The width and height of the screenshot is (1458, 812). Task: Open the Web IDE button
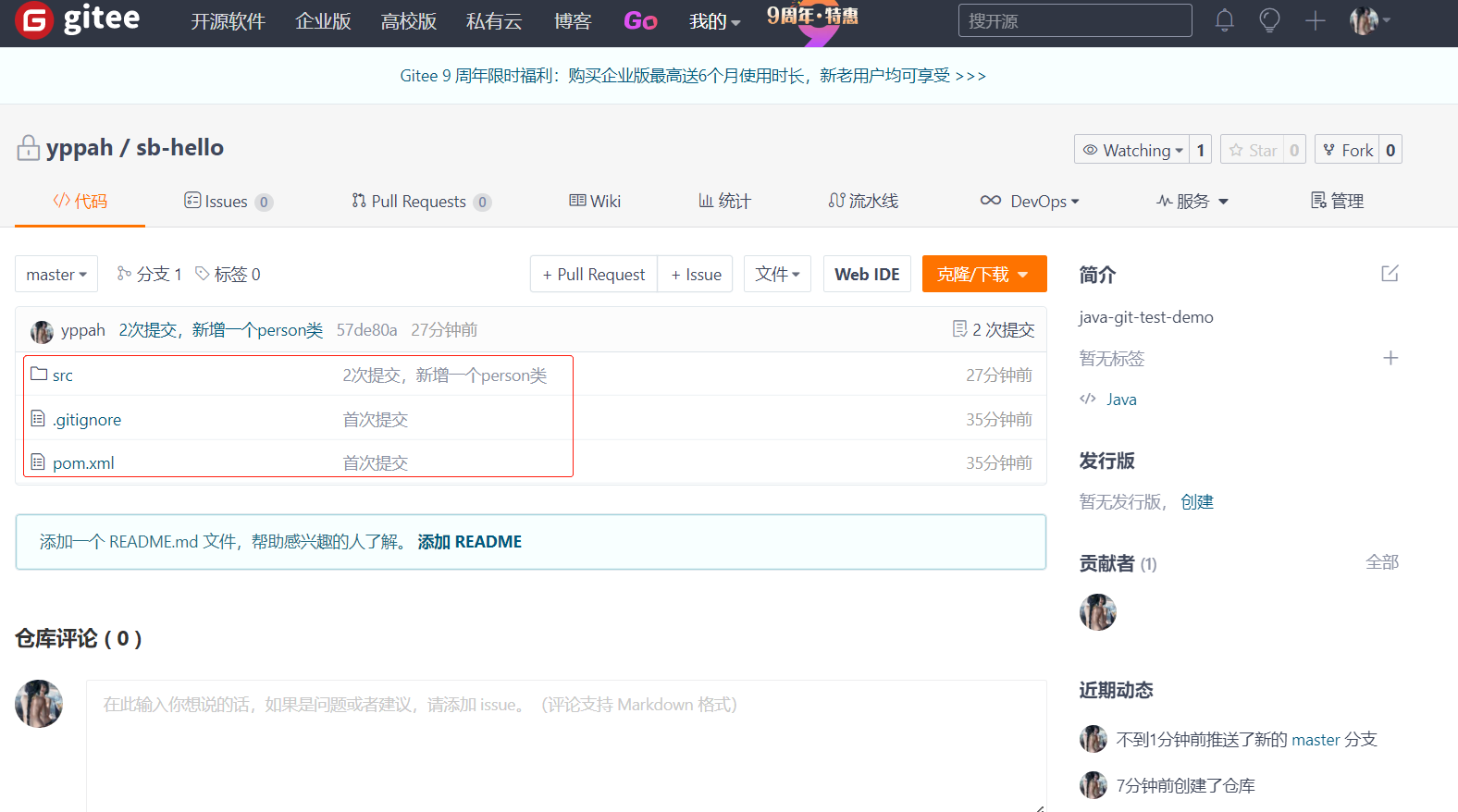click(x=867, y=275)
